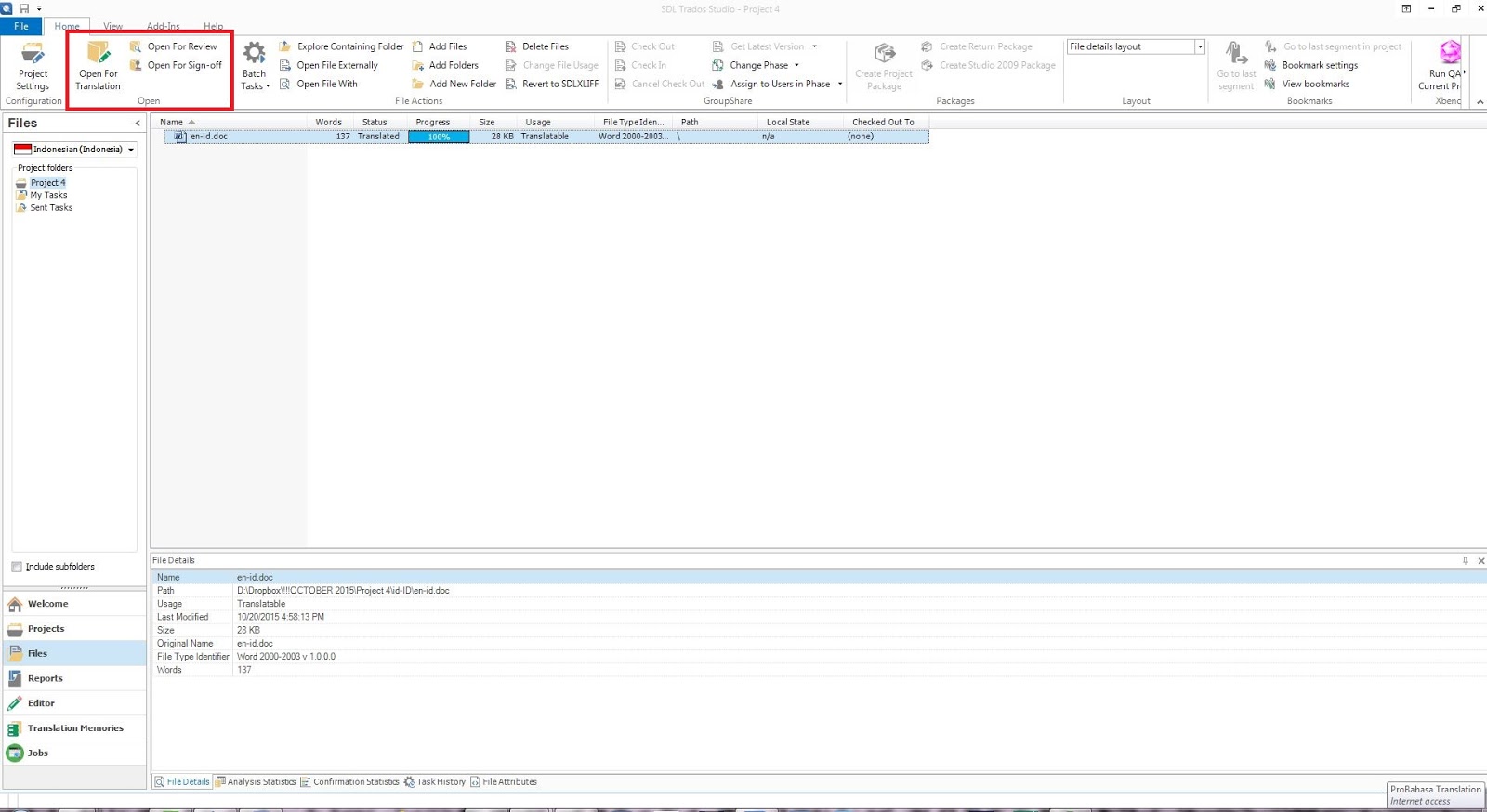Image resolution: width=1487 pixels, height=812 pixels.
Task: Collapse the ribbon with the arrow
Action: coord(1480,101)
